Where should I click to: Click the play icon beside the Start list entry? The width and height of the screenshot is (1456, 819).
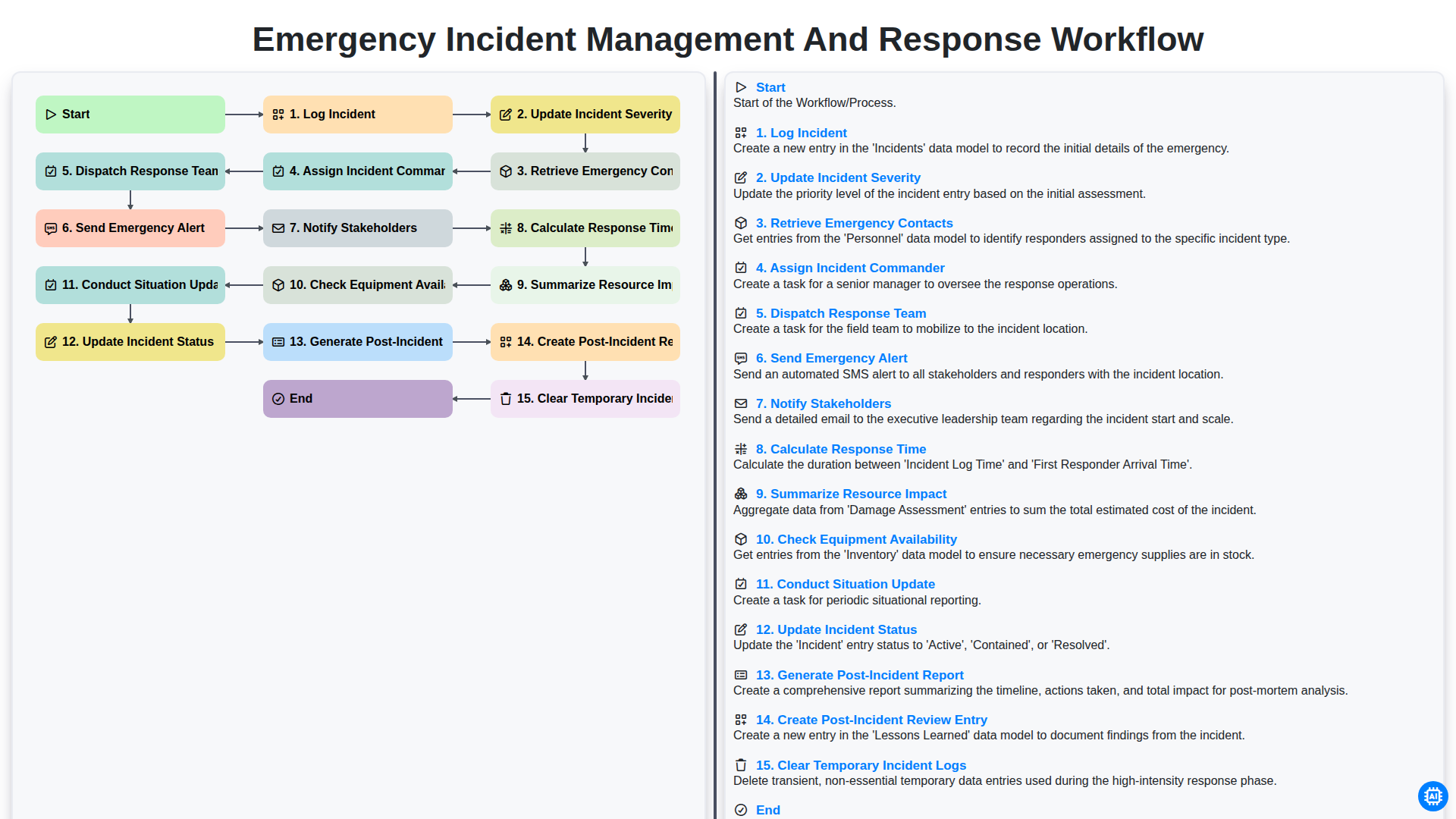741,87
